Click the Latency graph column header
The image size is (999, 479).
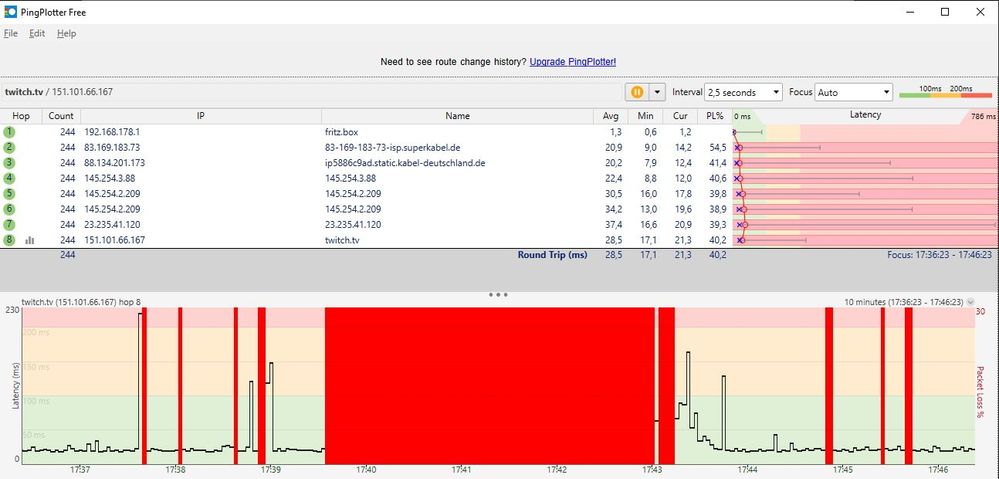(865, 115)
